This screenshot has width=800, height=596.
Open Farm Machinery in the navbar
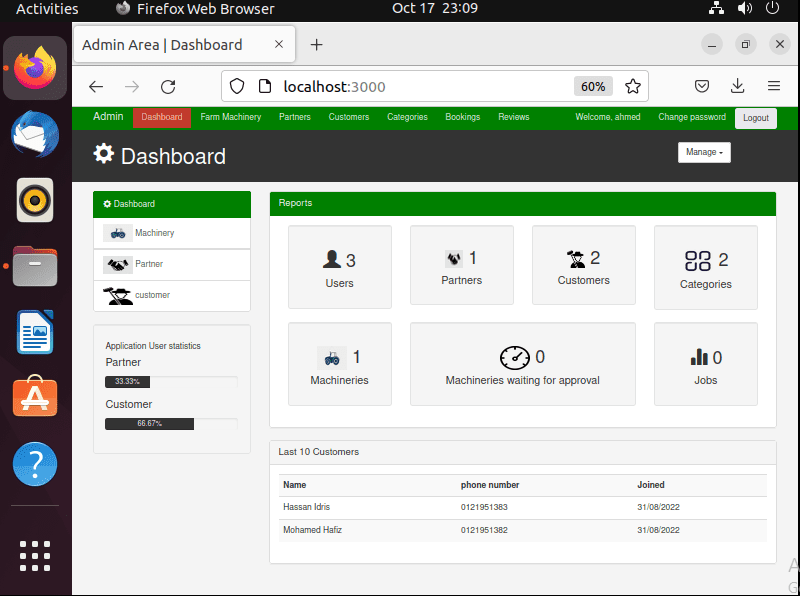click(231, 117)
